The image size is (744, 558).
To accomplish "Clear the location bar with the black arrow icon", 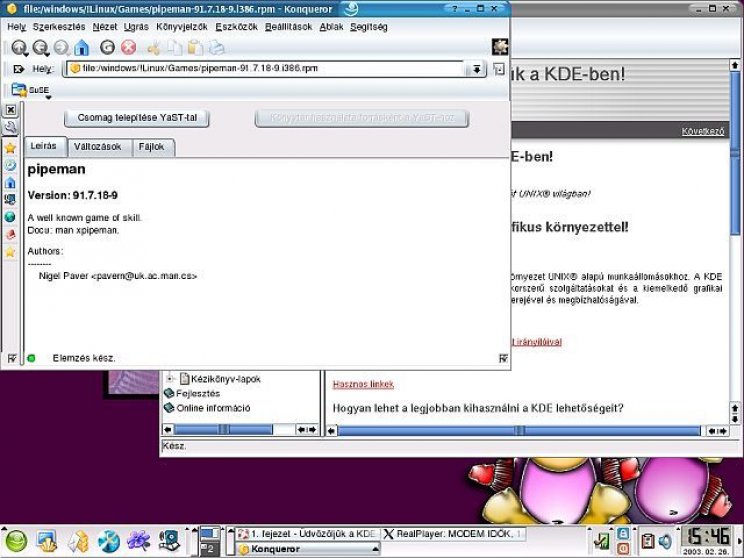I will point(19,69).
